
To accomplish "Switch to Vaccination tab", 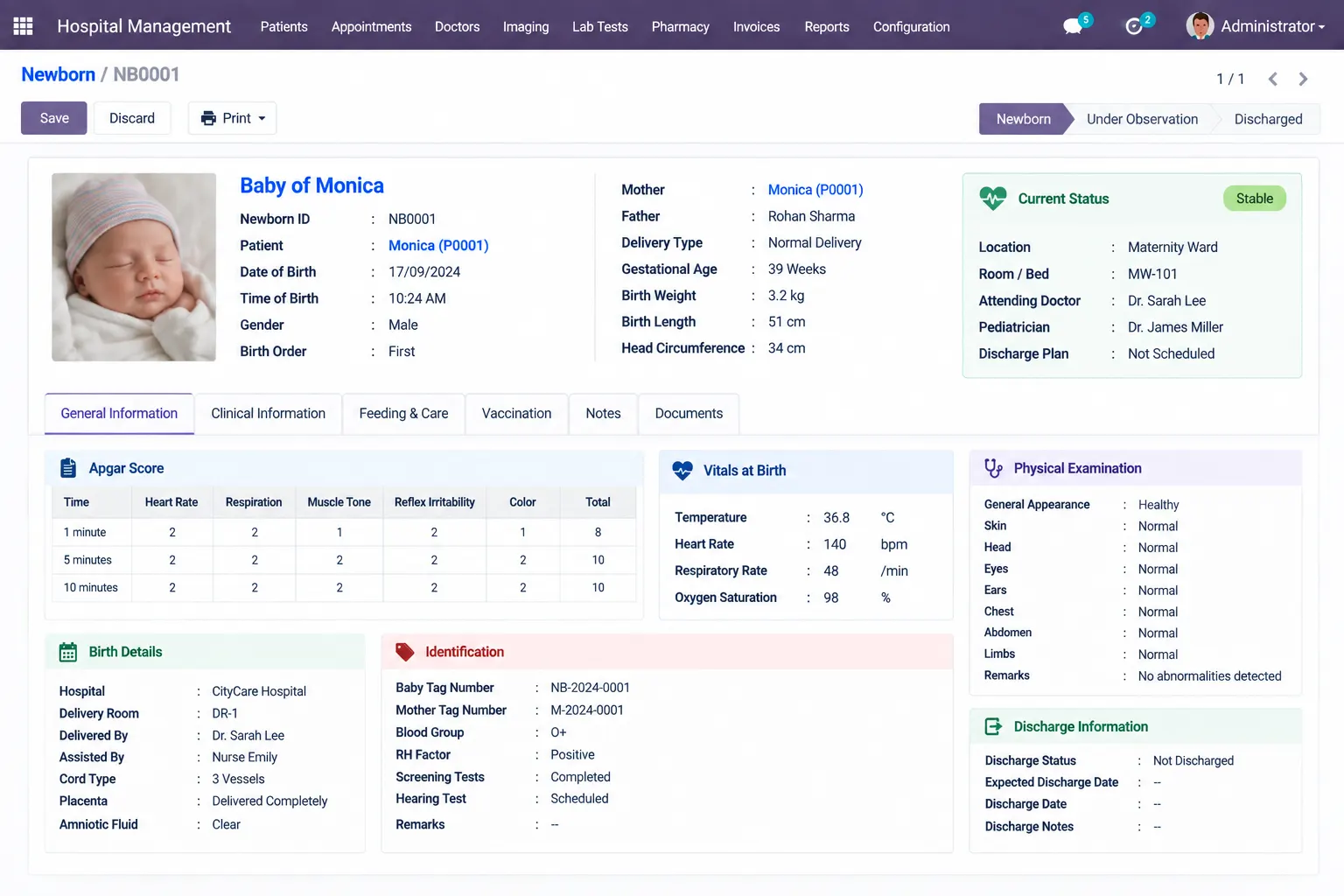I will click(x=516, y=414).
